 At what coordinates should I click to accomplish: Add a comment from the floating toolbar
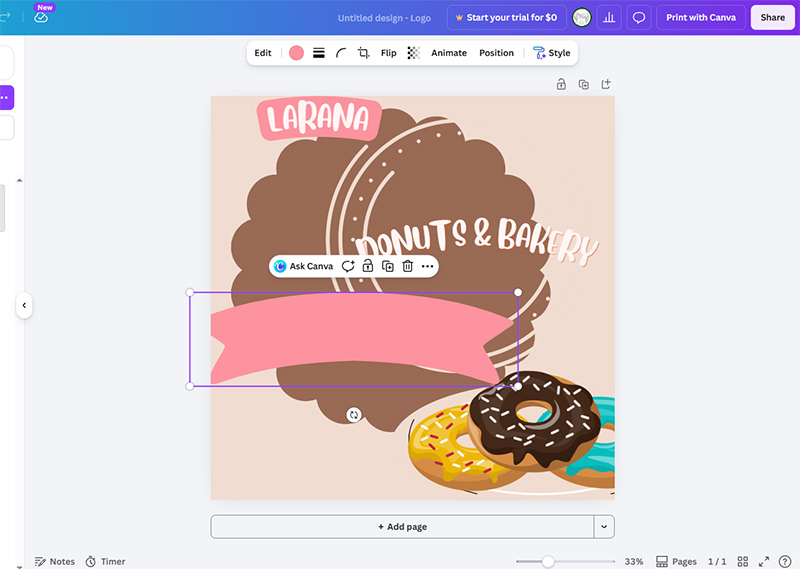point(348,266)
